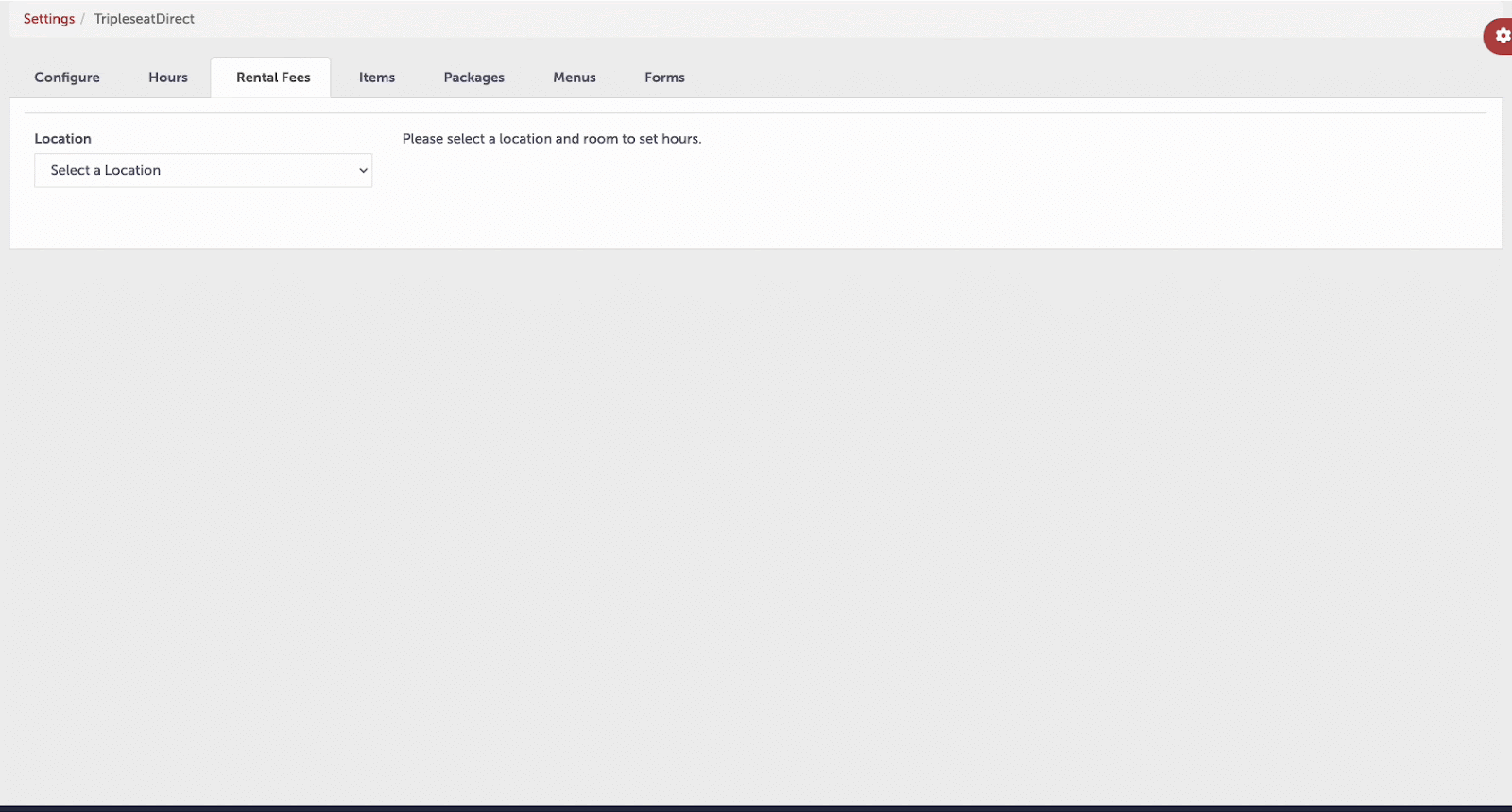Screen dimensions: 1512x812
Task: Click the red gear settings icon
Action: tap(1501, 36)
